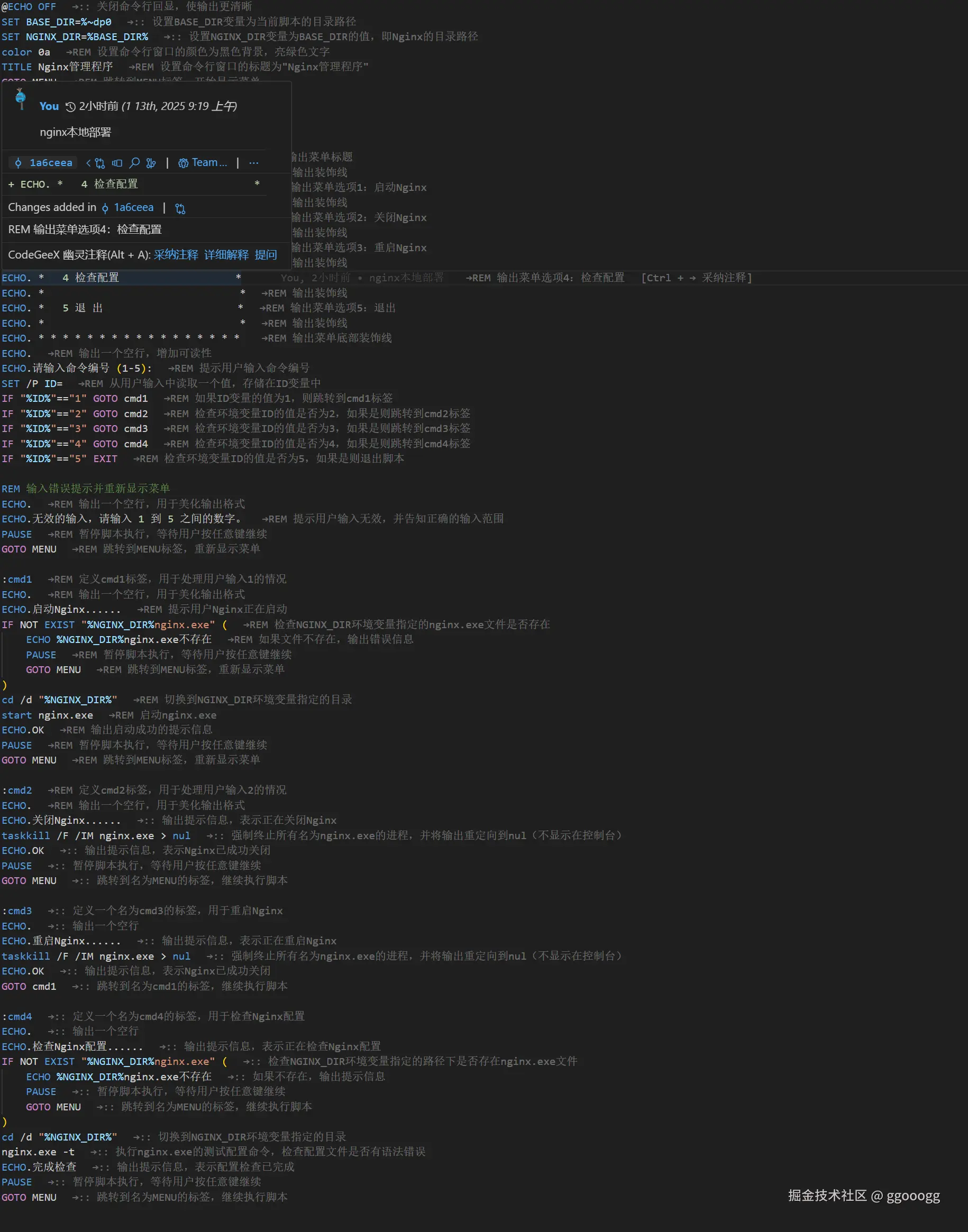Viewport: 968px width, 1232px height.
Task: Click highlighted editor line 'ECHO. * 4 检查配置'
Action: (121, 278)
